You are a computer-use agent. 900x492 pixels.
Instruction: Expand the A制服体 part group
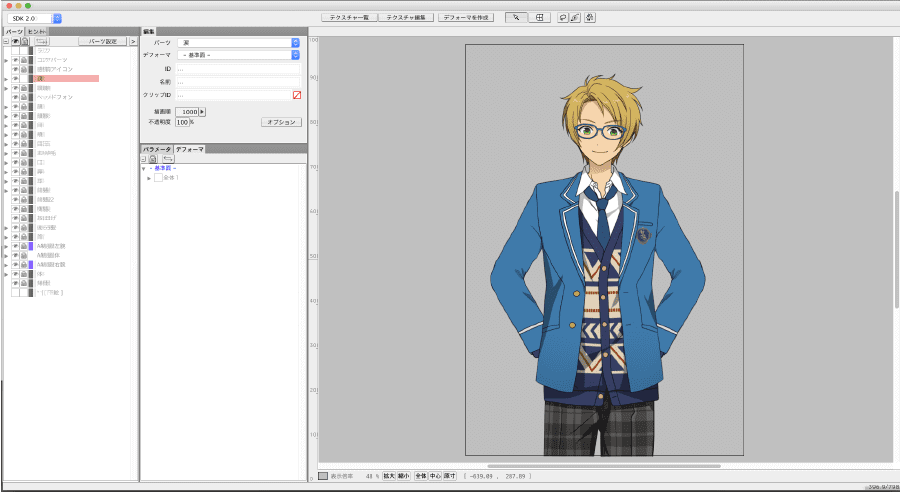tap(6, 255)
